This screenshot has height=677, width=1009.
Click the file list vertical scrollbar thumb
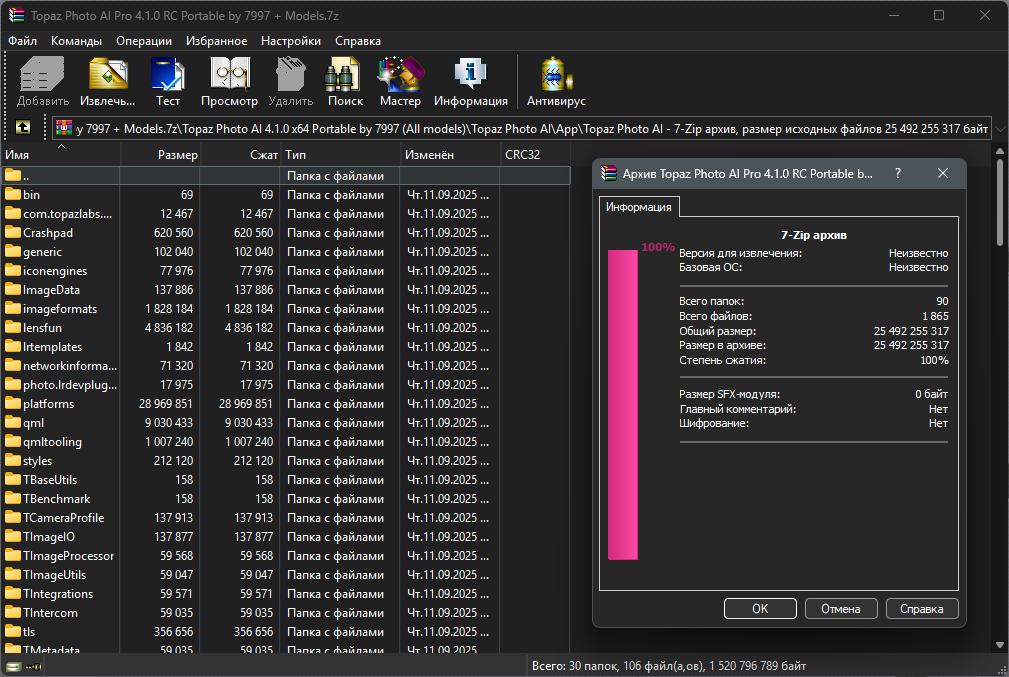coord(1000,201)
